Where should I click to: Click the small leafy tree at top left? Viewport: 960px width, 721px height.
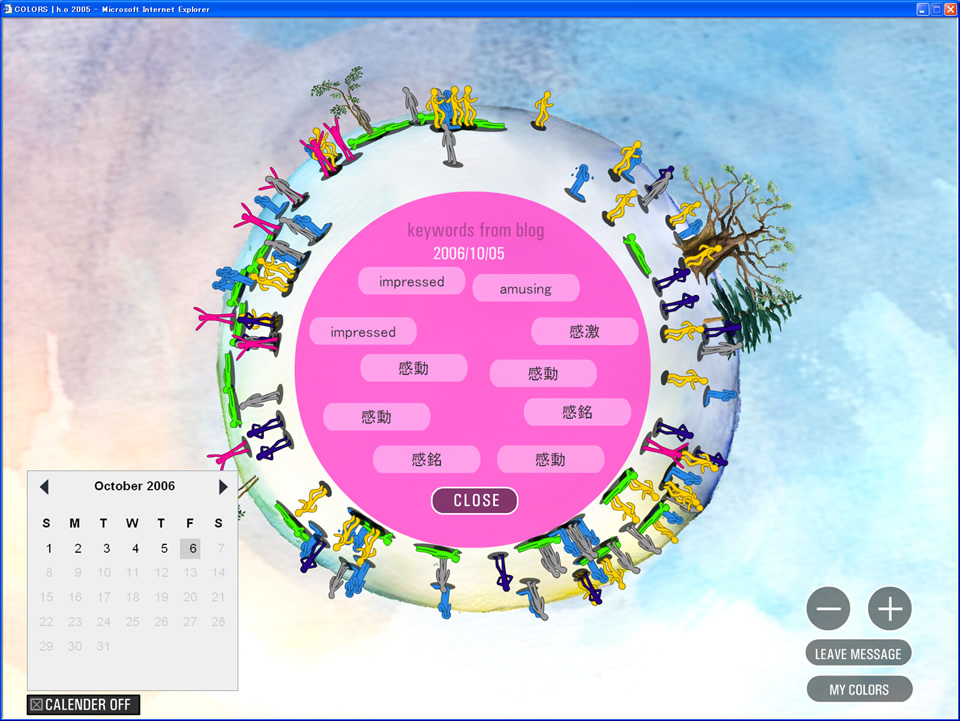347,98
